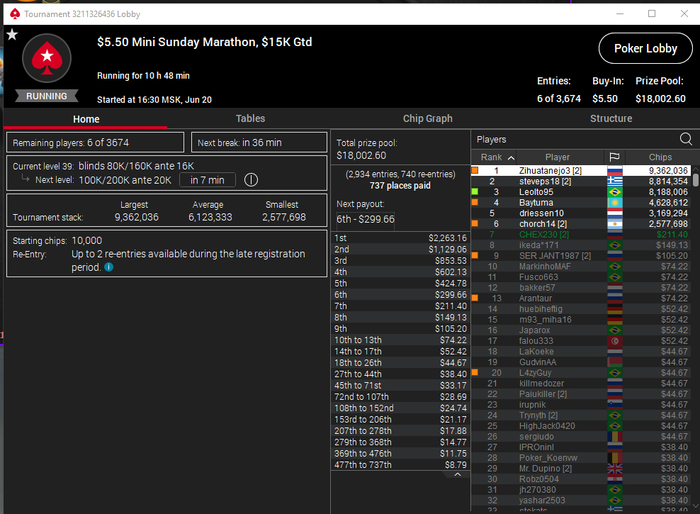Screen dimensions: 700x514
Task: Click the blue re-entry info icon
Action: click(108, 267)
